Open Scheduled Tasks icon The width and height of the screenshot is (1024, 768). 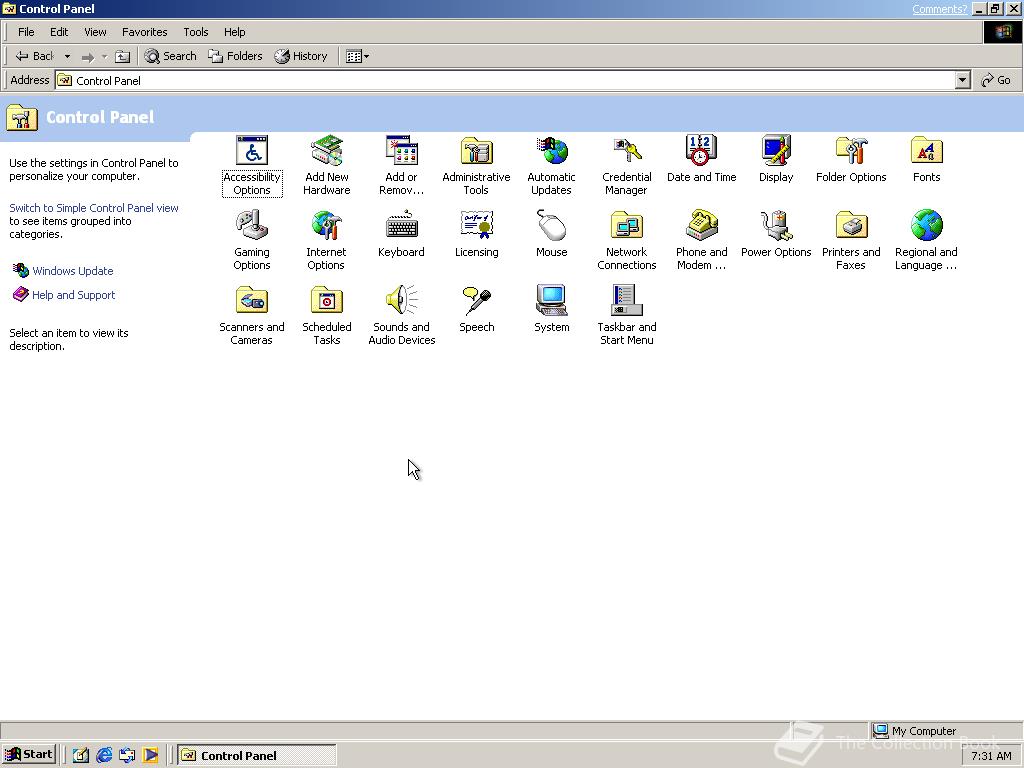coord(327,300)
